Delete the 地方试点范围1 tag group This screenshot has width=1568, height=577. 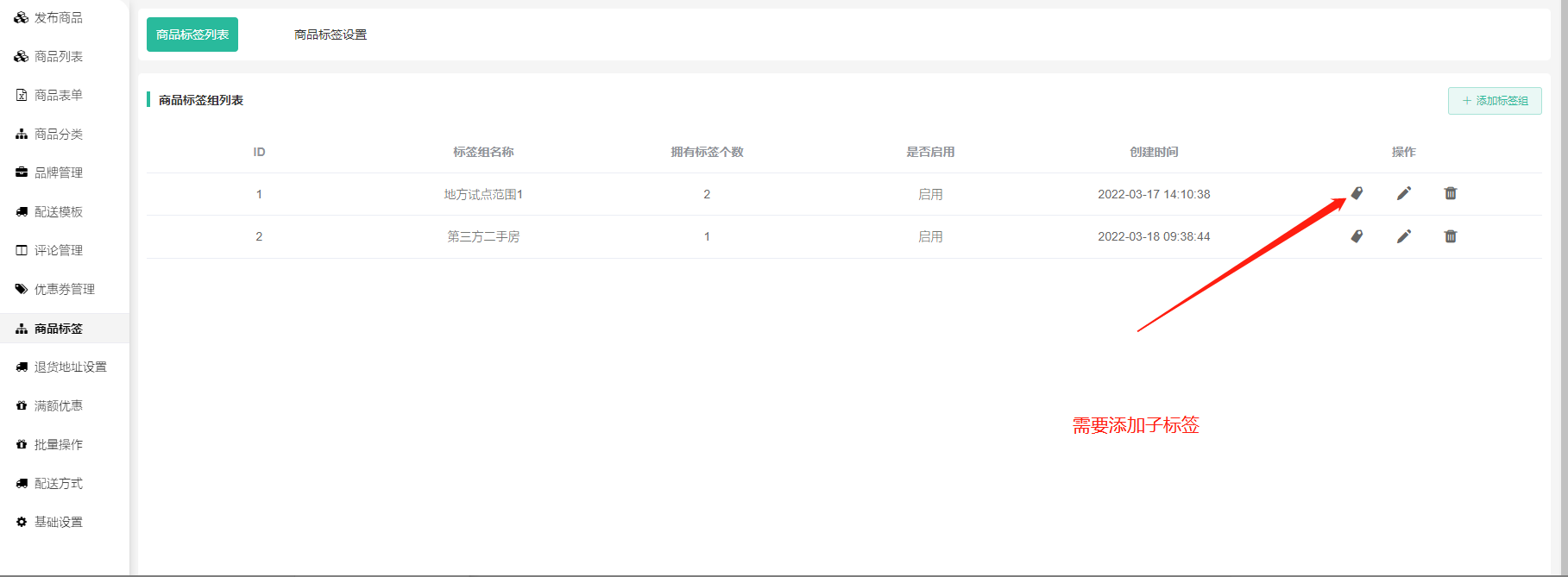pos(1451,193)
